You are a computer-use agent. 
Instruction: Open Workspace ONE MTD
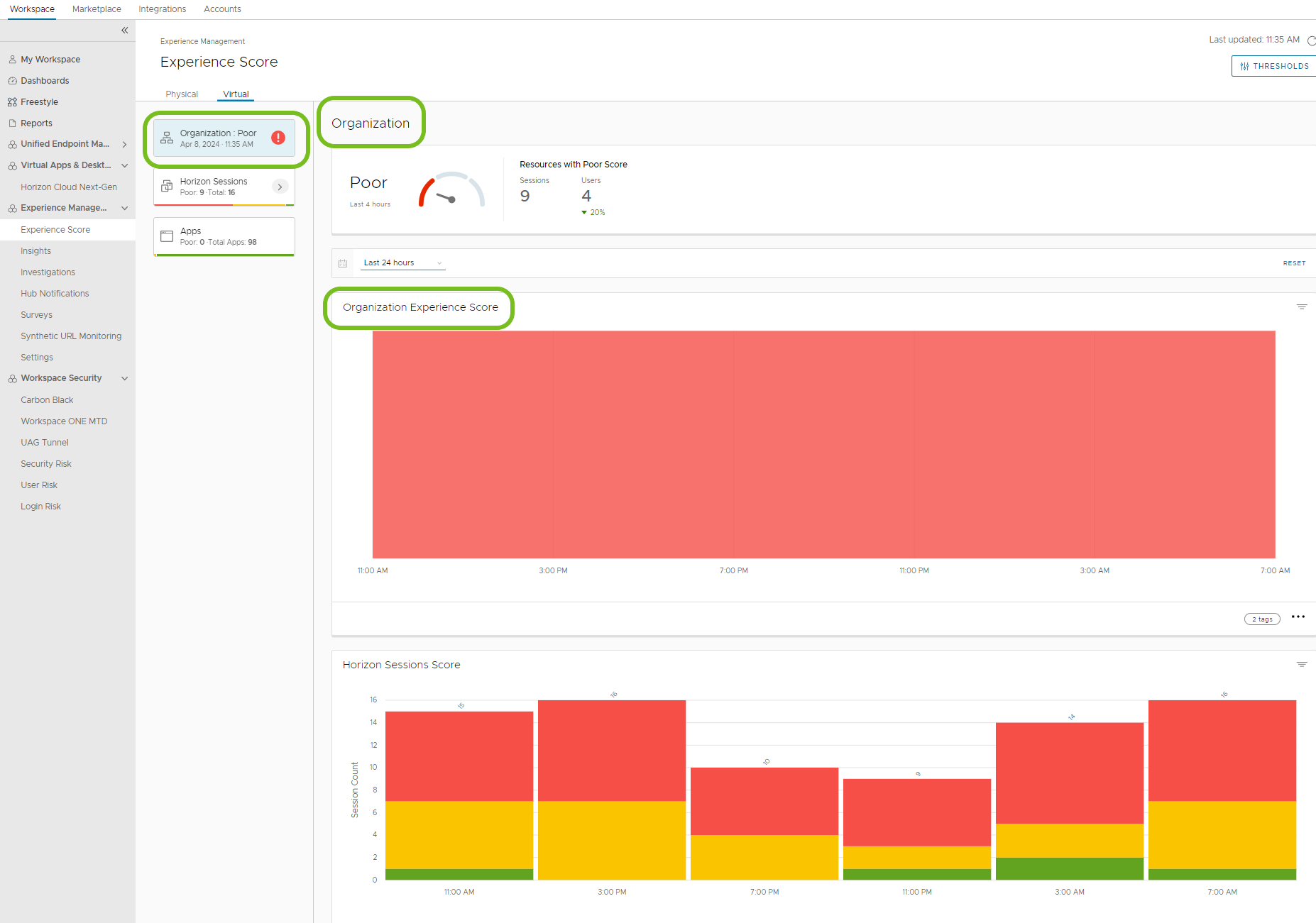coord(64,421)
